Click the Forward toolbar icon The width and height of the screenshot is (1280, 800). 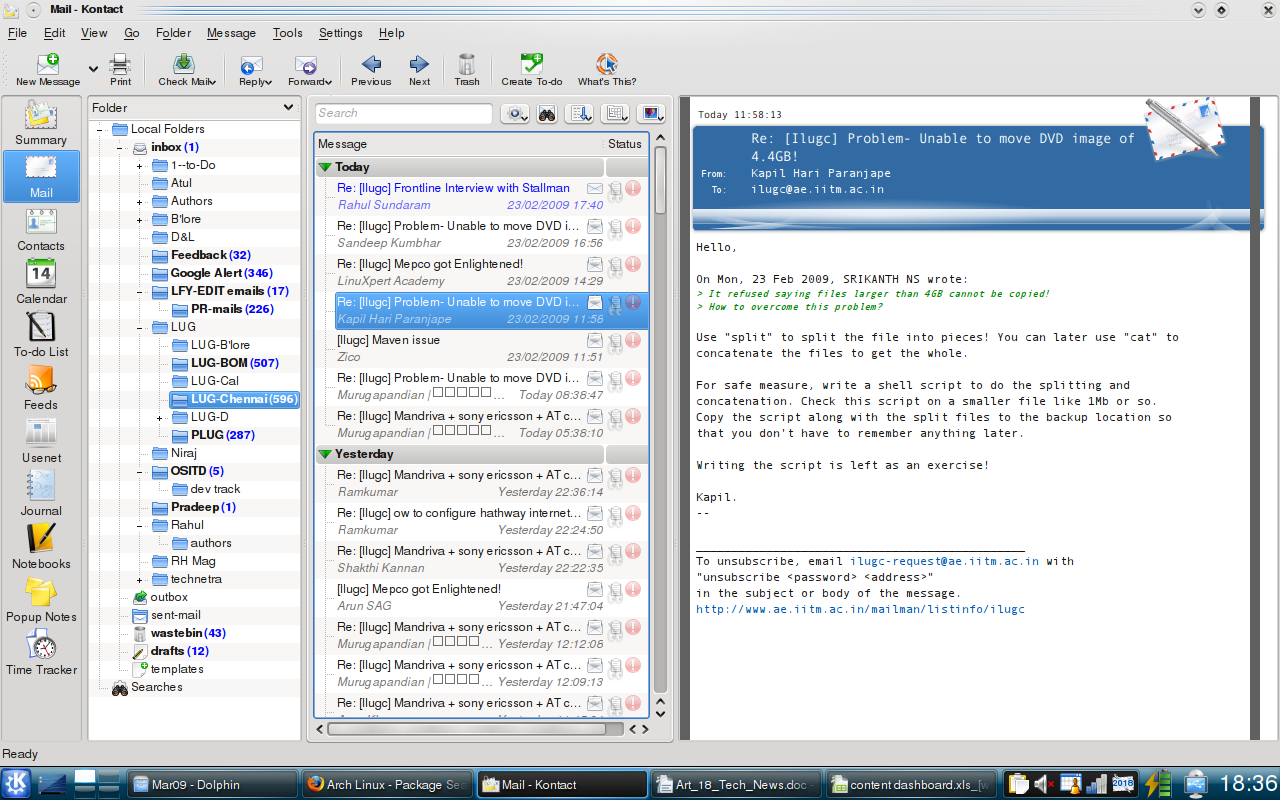point(306,66)
